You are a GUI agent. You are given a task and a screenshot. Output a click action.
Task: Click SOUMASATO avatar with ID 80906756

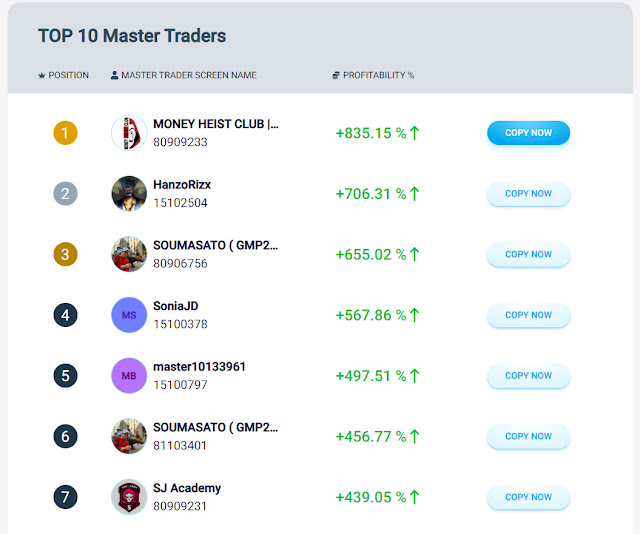(x=129, y=254)
